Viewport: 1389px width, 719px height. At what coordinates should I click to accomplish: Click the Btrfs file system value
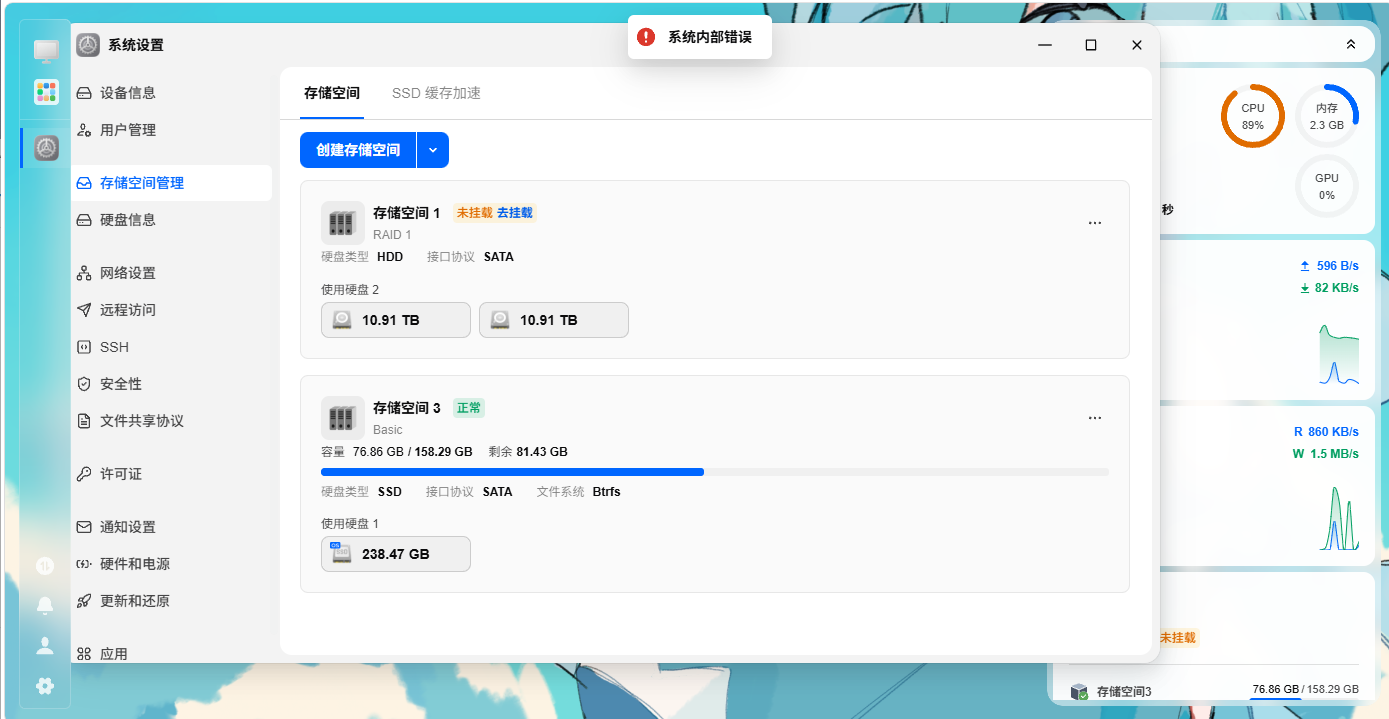tap(607, 492)
